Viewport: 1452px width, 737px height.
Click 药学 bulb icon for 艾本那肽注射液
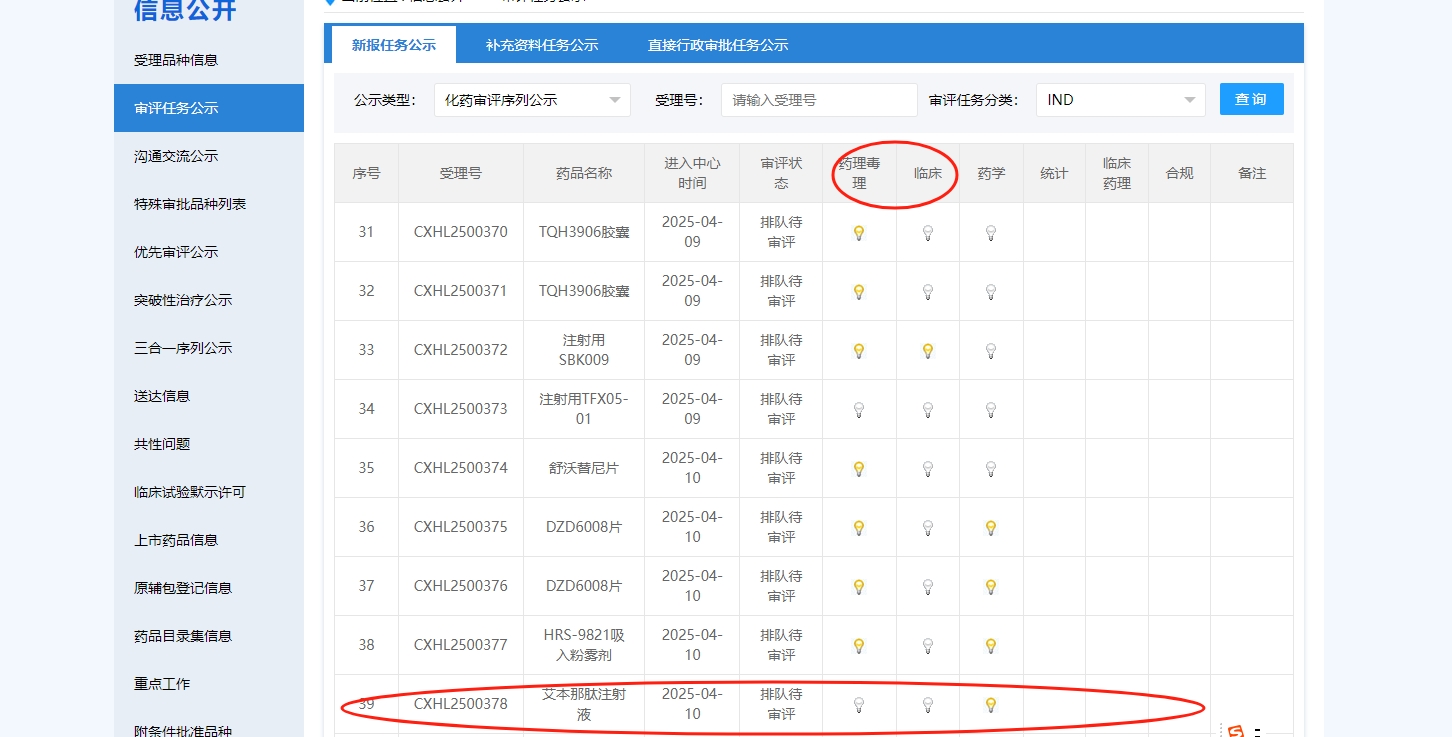(x=991, y=705)
